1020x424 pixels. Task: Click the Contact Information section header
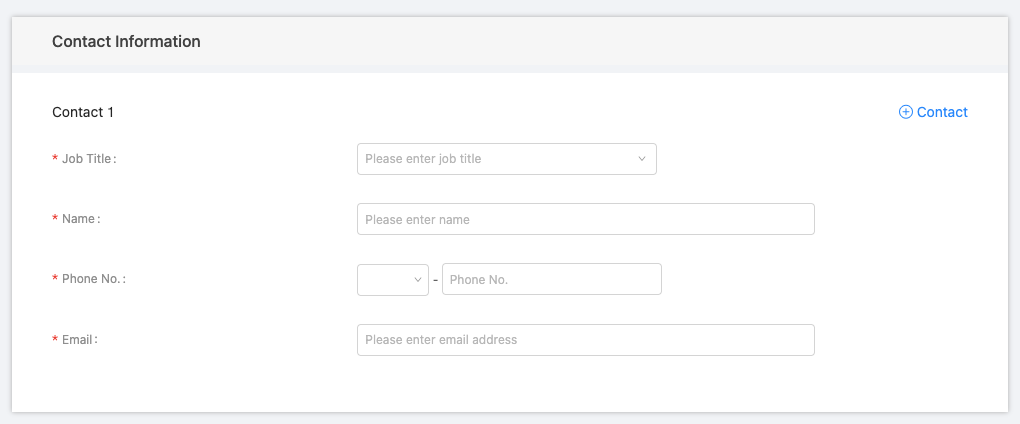click(126, 42)
